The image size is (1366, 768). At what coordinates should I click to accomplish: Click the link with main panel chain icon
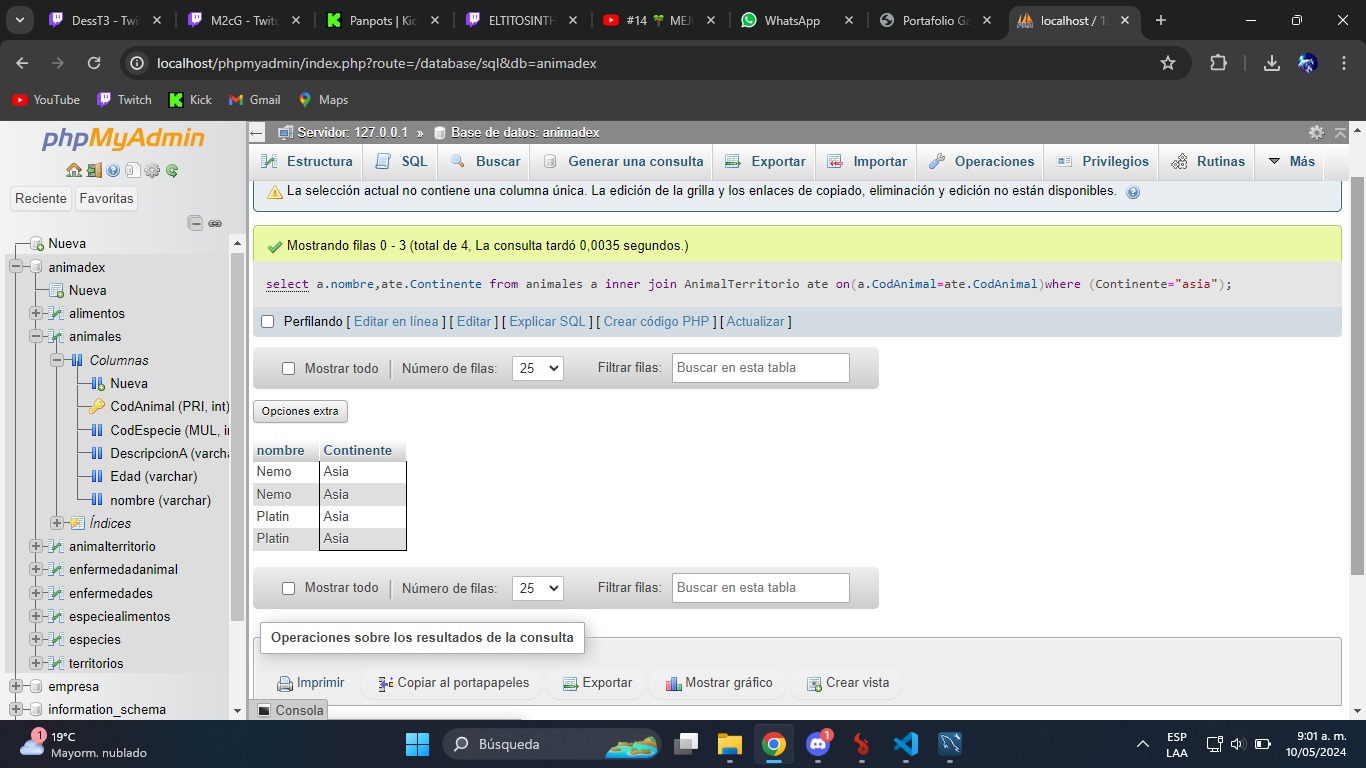(215, 223)
